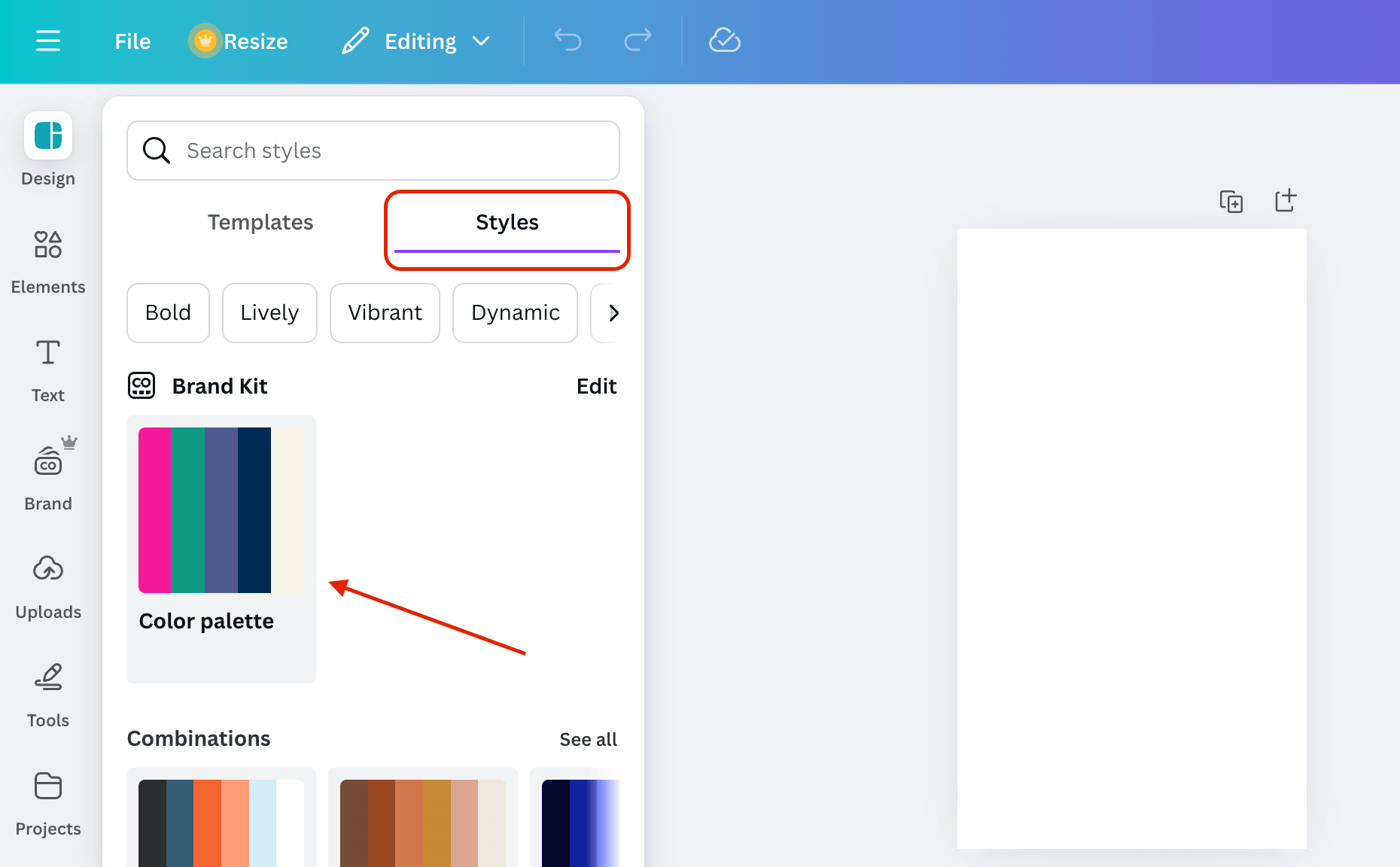Click the cloud save status icon

[725, 40]
